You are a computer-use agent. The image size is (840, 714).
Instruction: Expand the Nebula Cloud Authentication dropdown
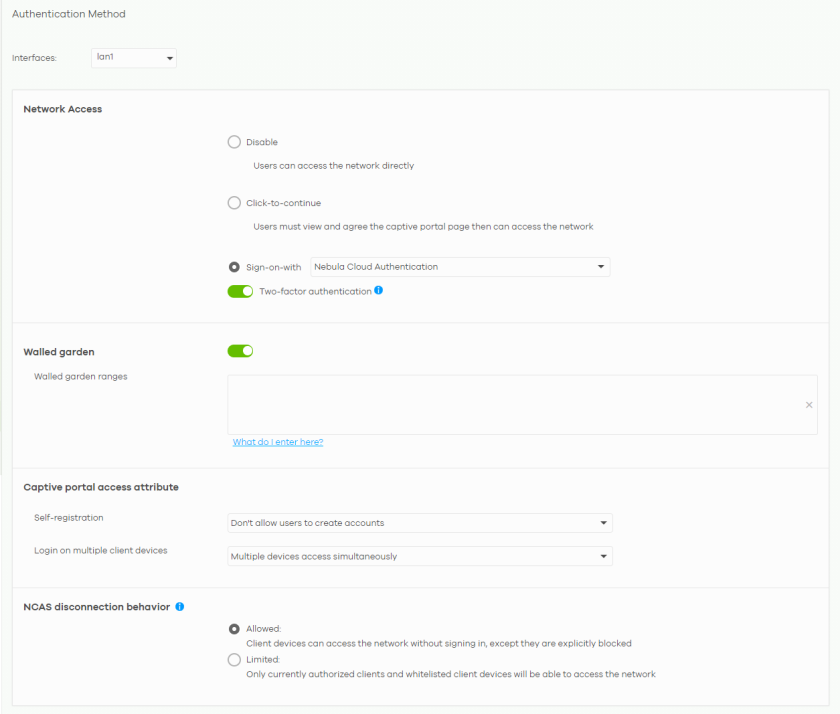pyautogui.click(x=460, y=267)
